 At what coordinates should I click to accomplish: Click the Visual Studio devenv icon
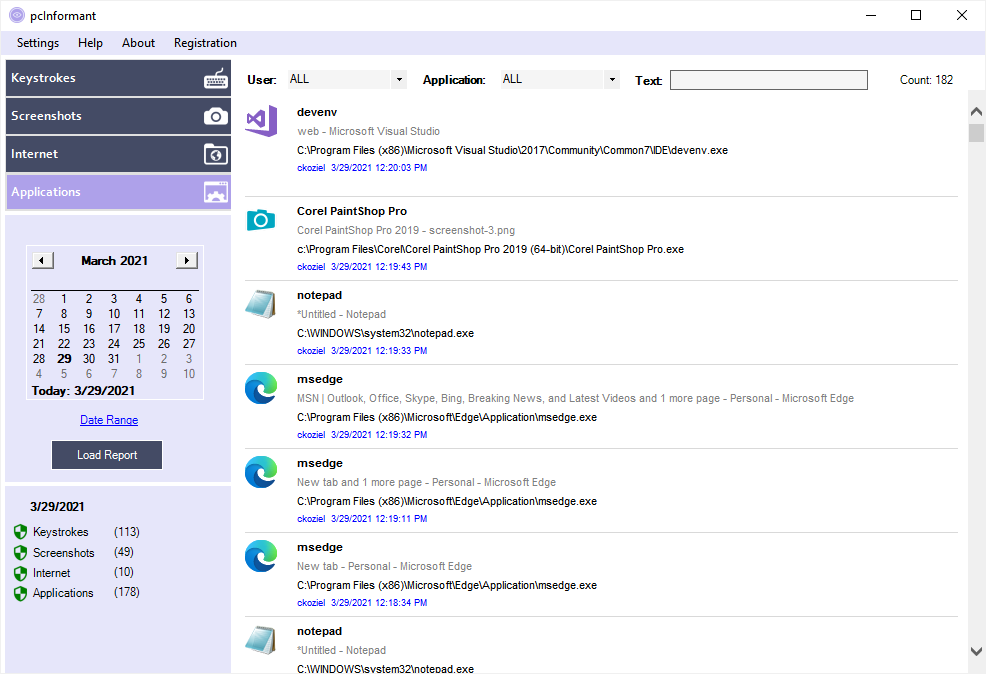tap(262, 121)
